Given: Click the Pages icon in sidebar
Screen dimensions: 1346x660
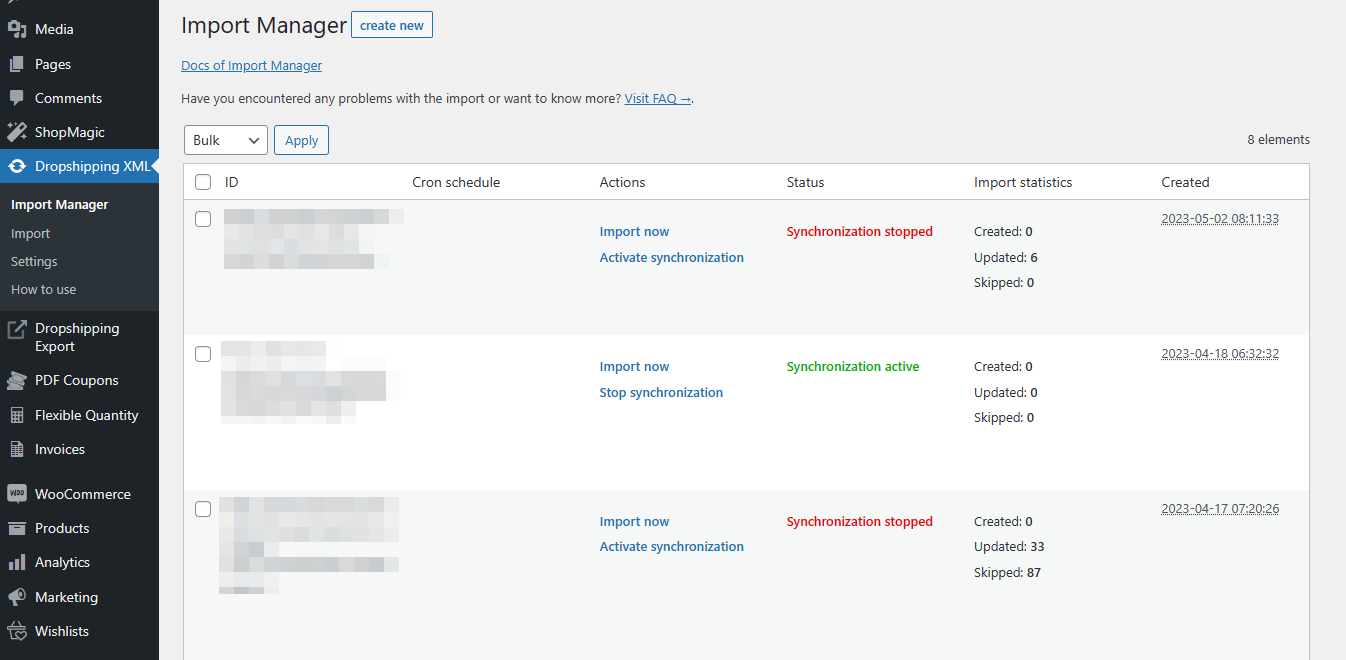Looking at the screenshot, I should click(17, 64).
